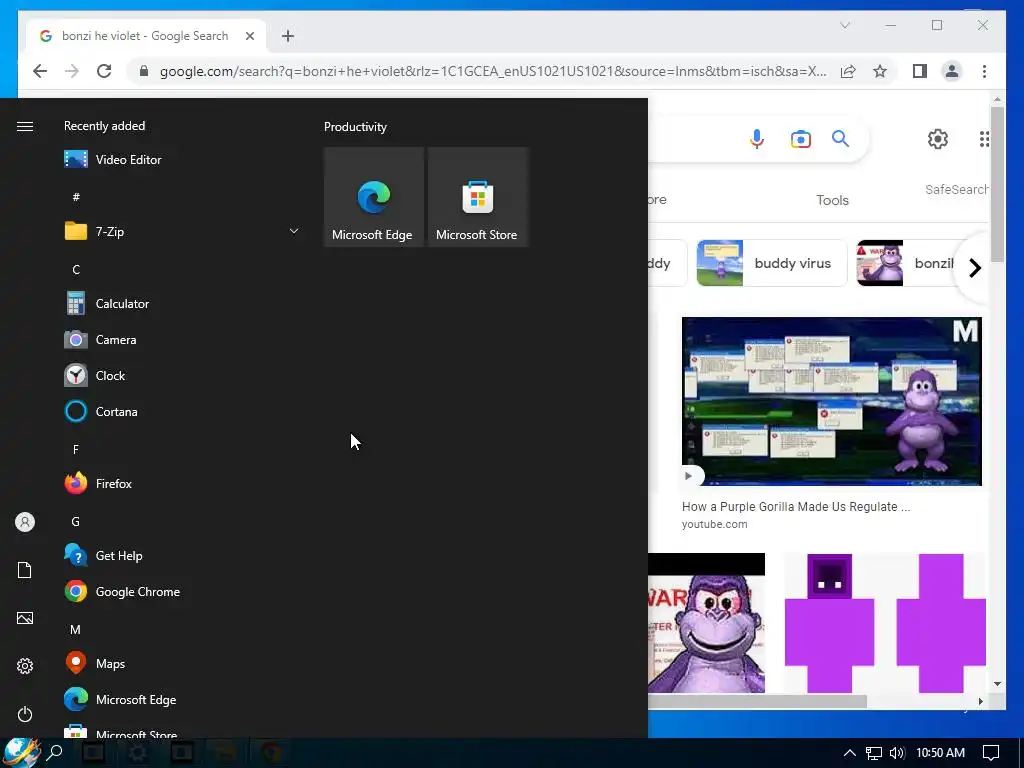This screenshot has height=768, width=1024.
Task: Open the SafeSearch setting
Action: tap(957, 189)
